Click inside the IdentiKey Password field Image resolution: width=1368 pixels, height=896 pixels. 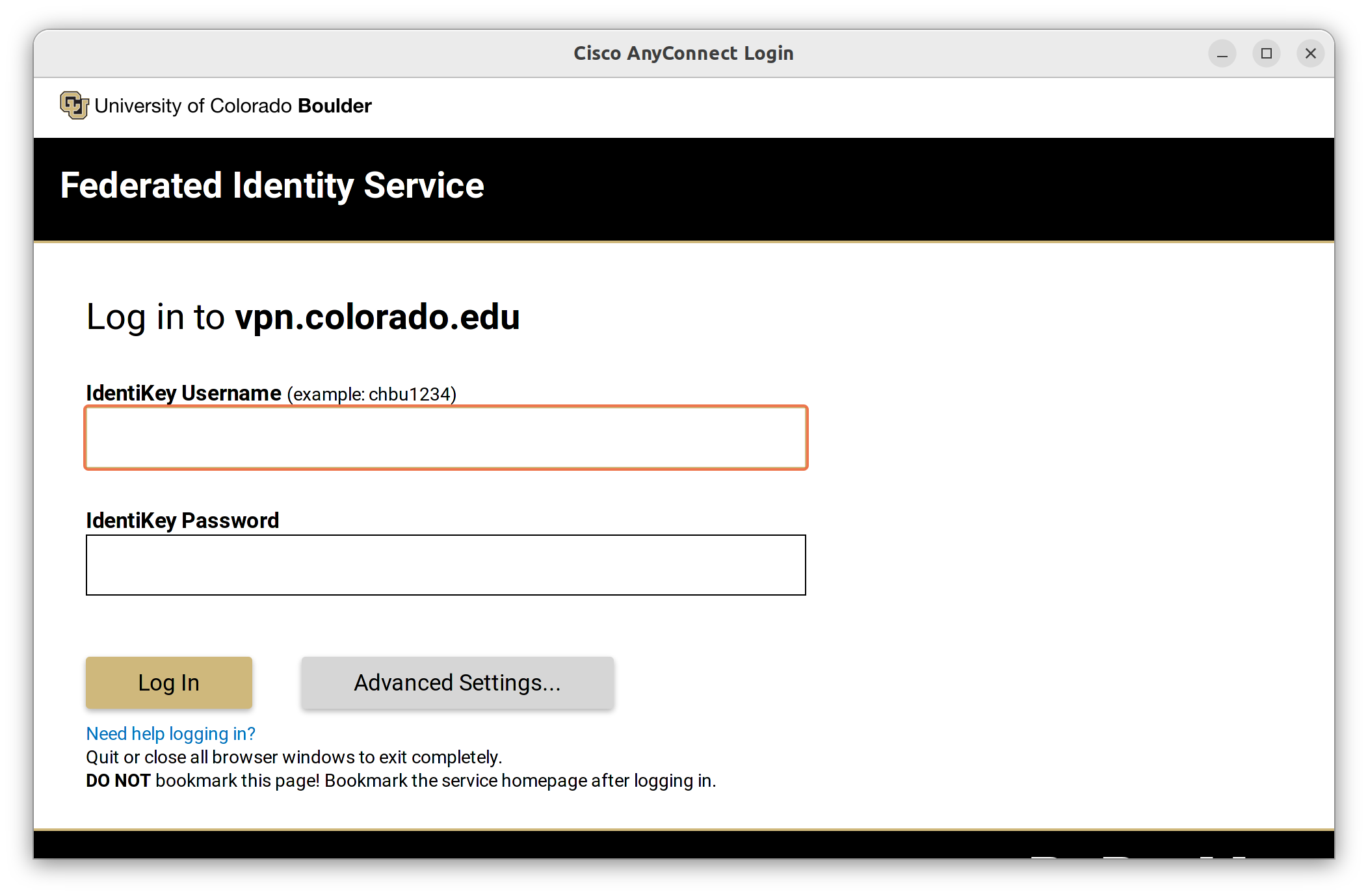[445, 564]
